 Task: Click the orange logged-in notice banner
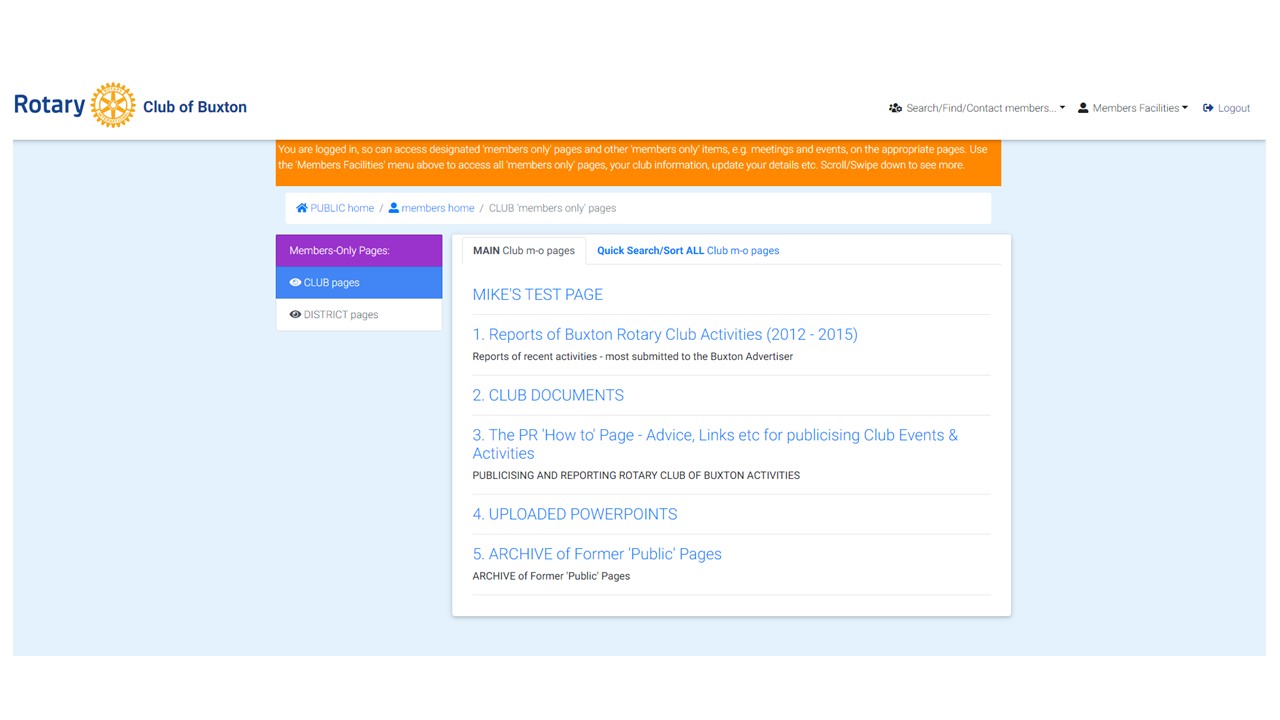(638, 163)
